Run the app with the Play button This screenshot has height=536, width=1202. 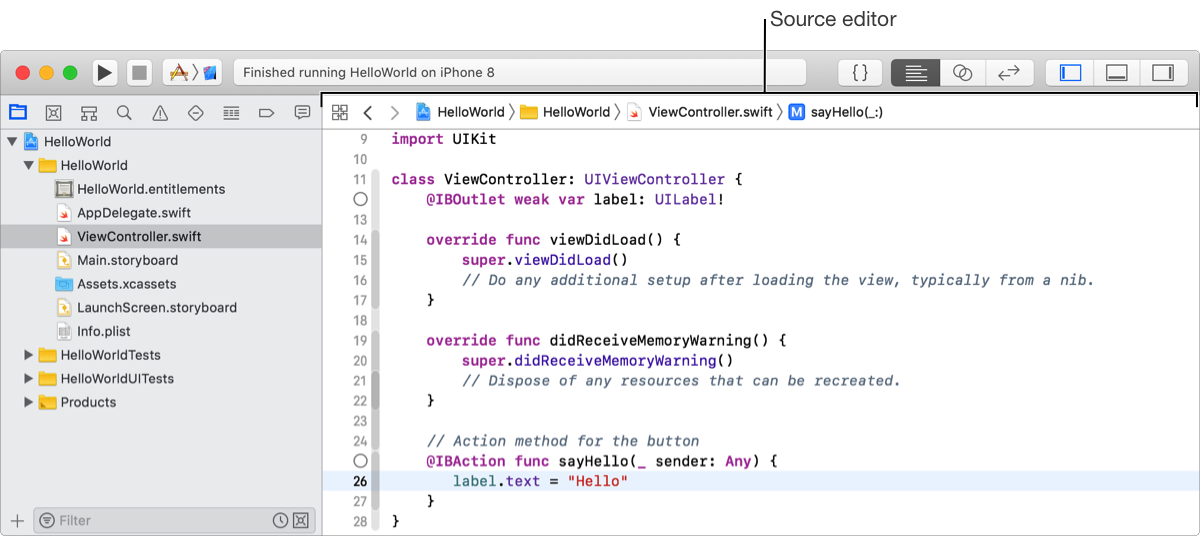[x=105, y=73]
